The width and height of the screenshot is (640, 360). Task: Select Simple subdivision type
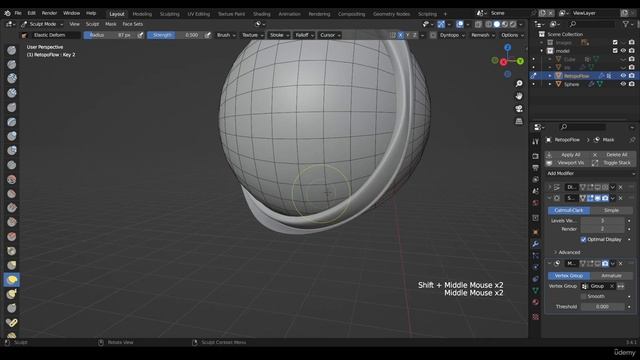(x=611, y=210)
